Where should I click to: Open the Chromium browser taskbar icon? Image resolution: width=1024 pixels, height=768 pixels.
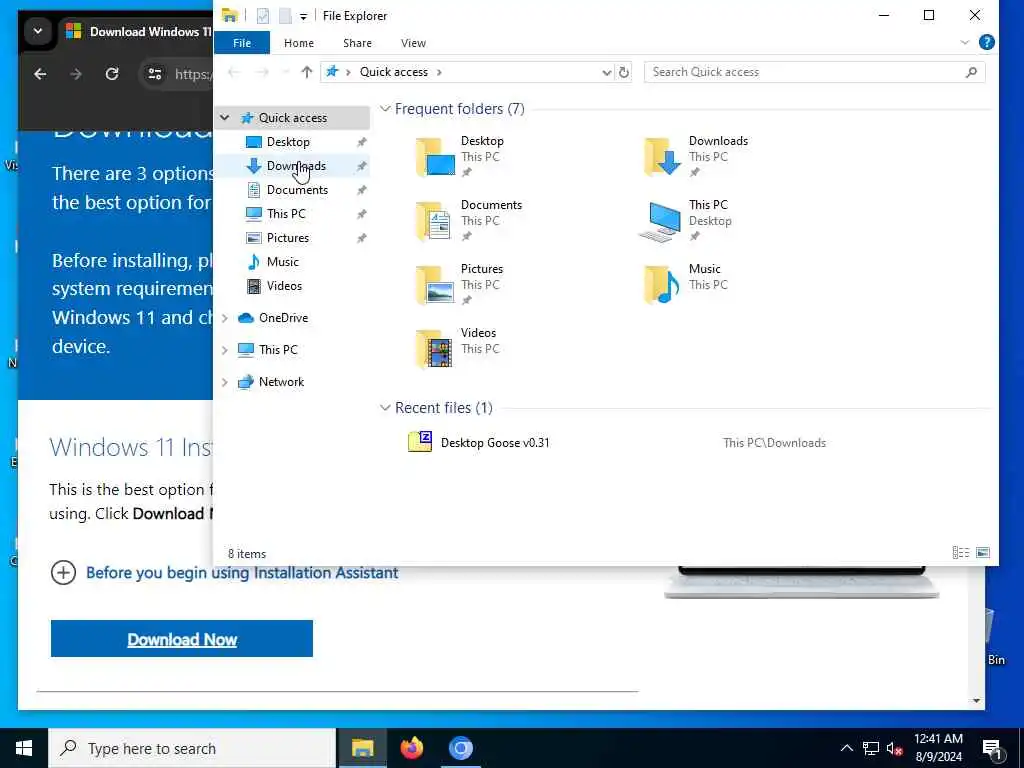click(x=460, y=748)
